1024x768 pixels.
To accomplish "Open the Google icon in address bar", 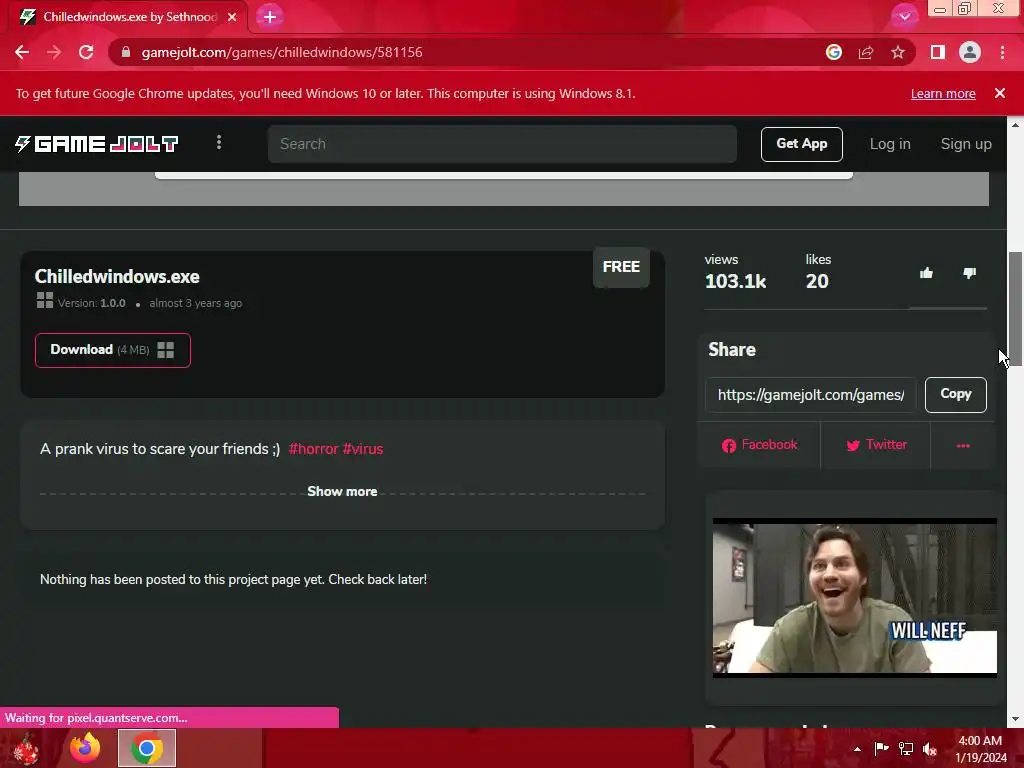I will pos(833,52).
